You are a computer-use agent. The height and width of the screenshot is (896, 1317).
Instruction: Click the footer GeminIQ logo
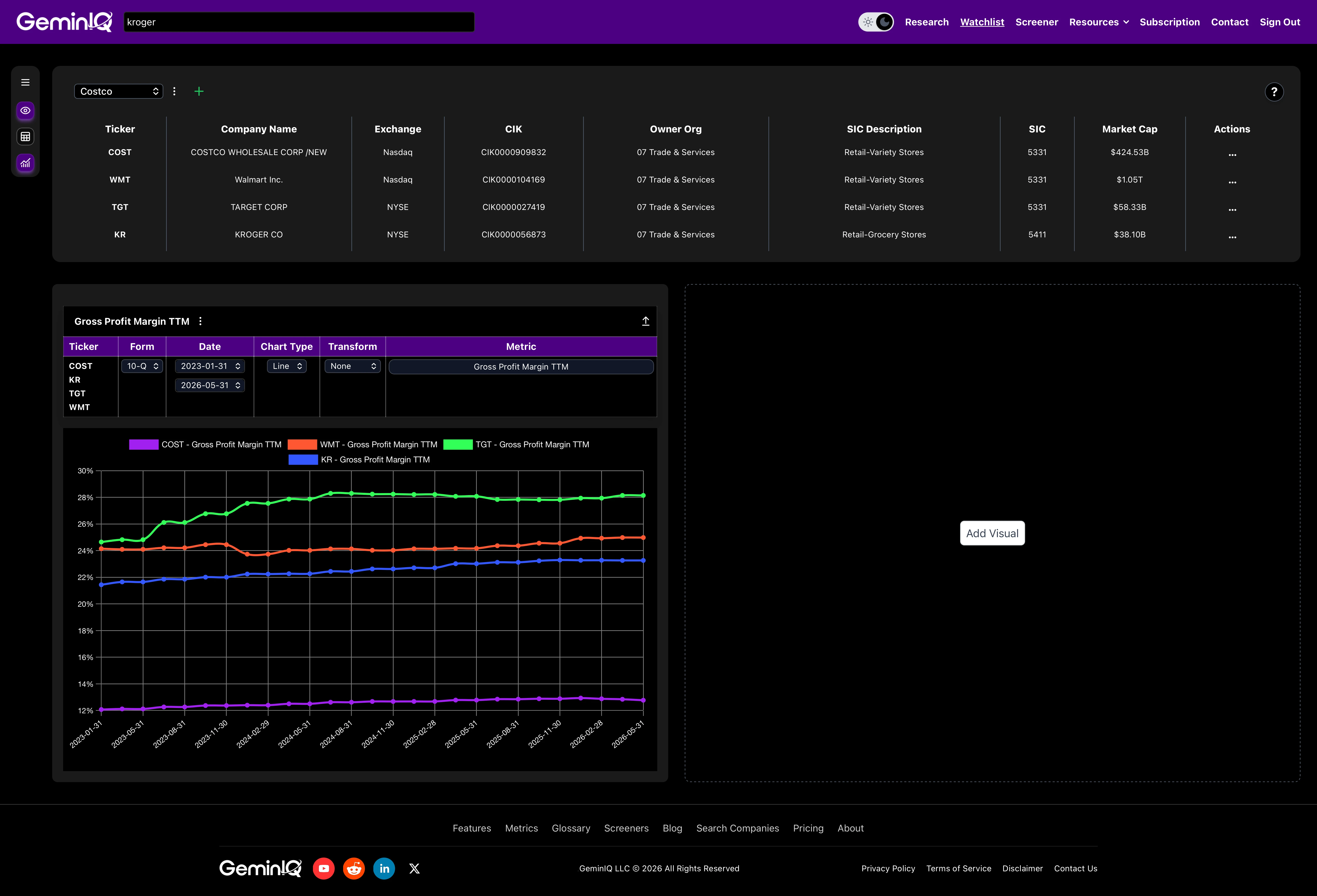click(261, 868)
